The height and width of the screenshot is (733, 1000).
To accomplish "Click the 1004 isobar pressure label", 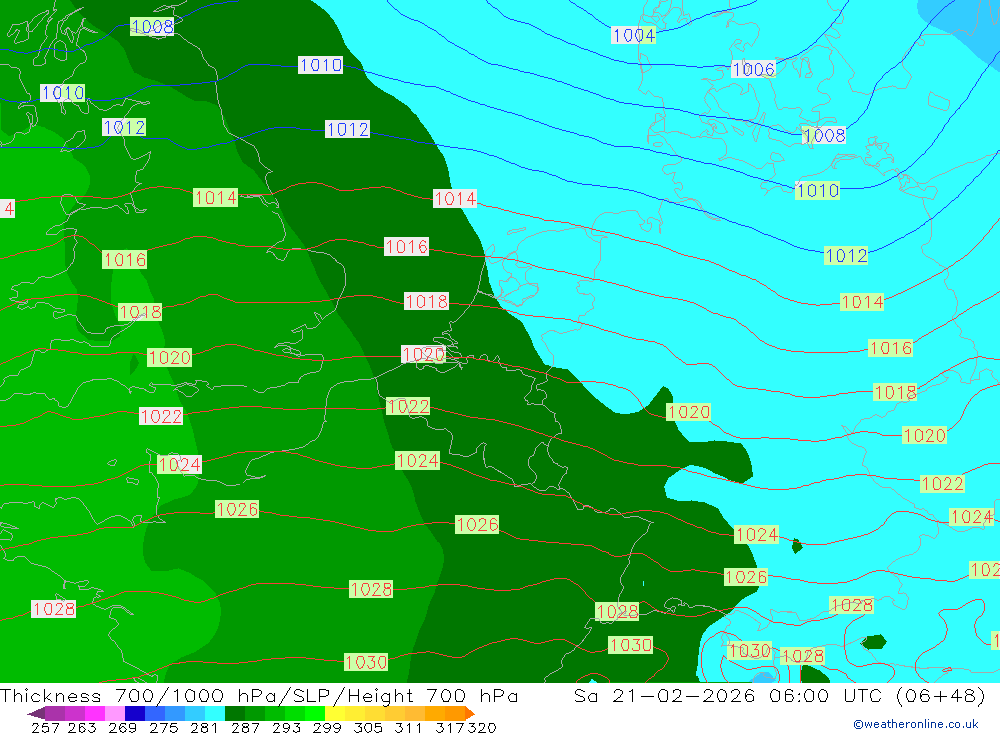I will (633, 35).
